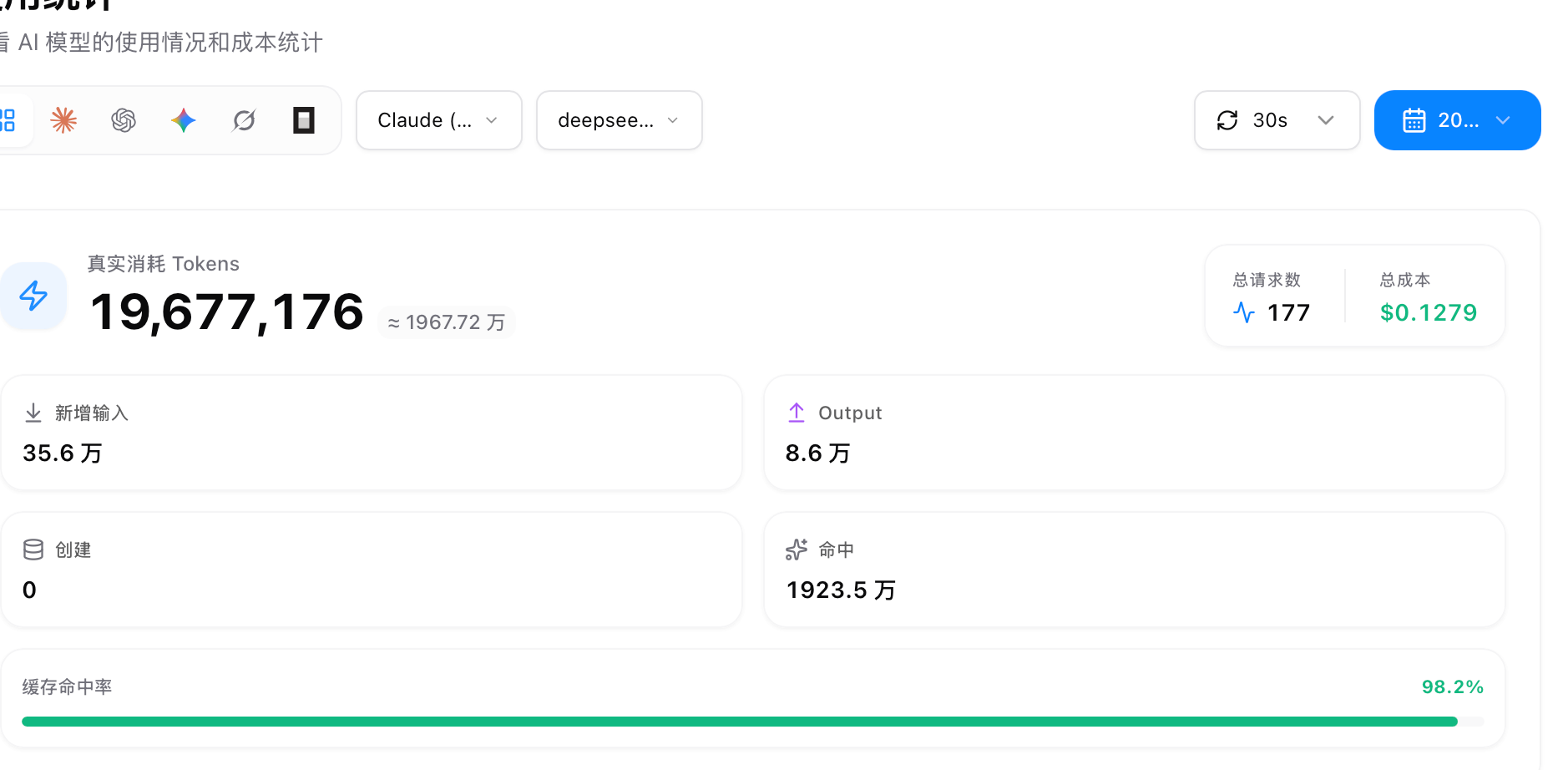
Task: Click the cache hit value 1923.5 万
Action: pos(841,590)
